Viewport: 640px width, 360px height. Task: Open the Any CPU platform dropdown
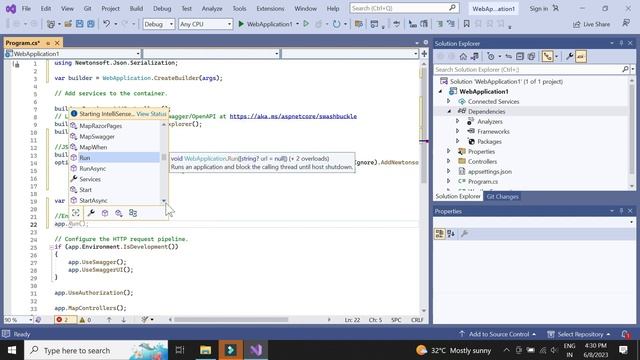tap(205, 24)
